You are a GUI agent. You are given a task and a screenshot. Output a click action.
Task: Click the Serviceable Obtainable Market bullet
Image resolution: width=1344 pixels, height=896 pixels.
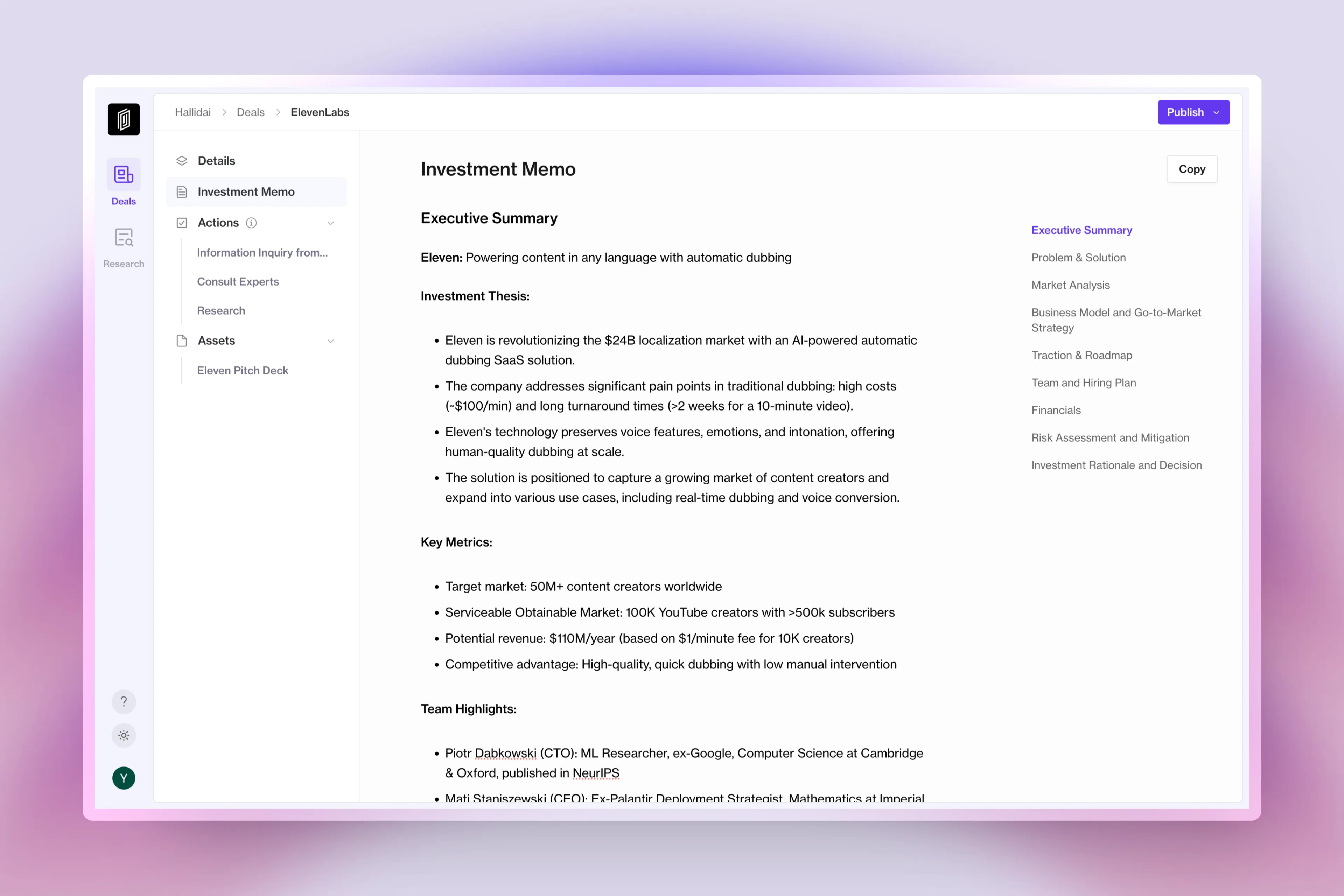pyautogui.click(x=670, y=612)
